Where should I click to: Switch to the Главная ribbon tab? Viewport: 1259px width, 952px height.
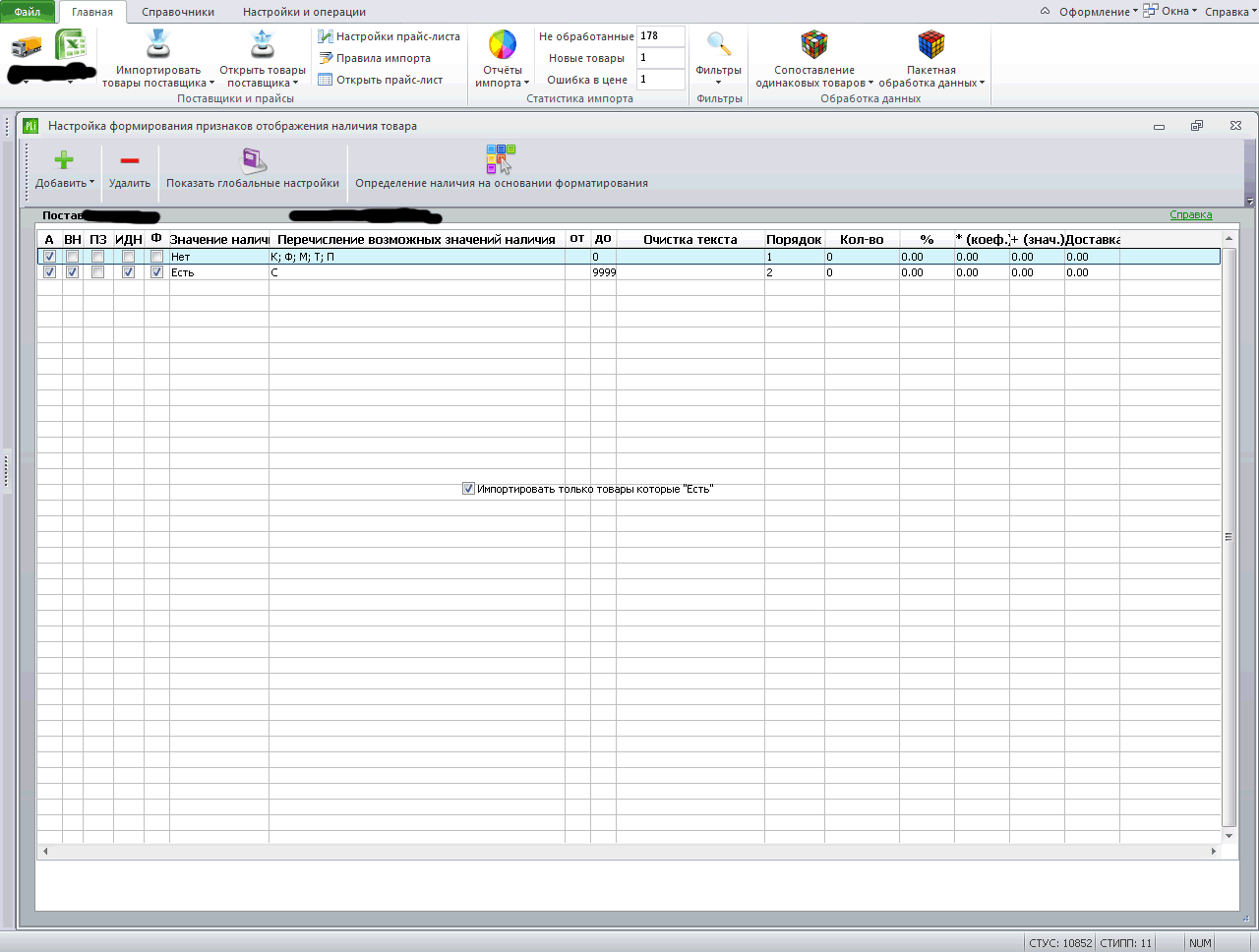pyautogui.click(x=92, y=12)
